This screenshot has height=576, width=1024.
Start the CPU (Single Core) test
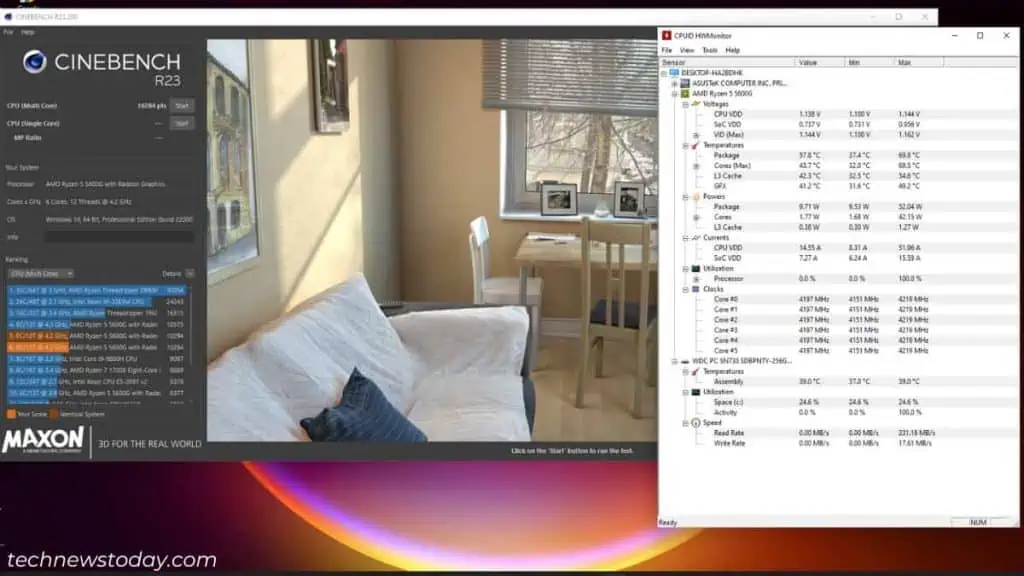[182, 123]
